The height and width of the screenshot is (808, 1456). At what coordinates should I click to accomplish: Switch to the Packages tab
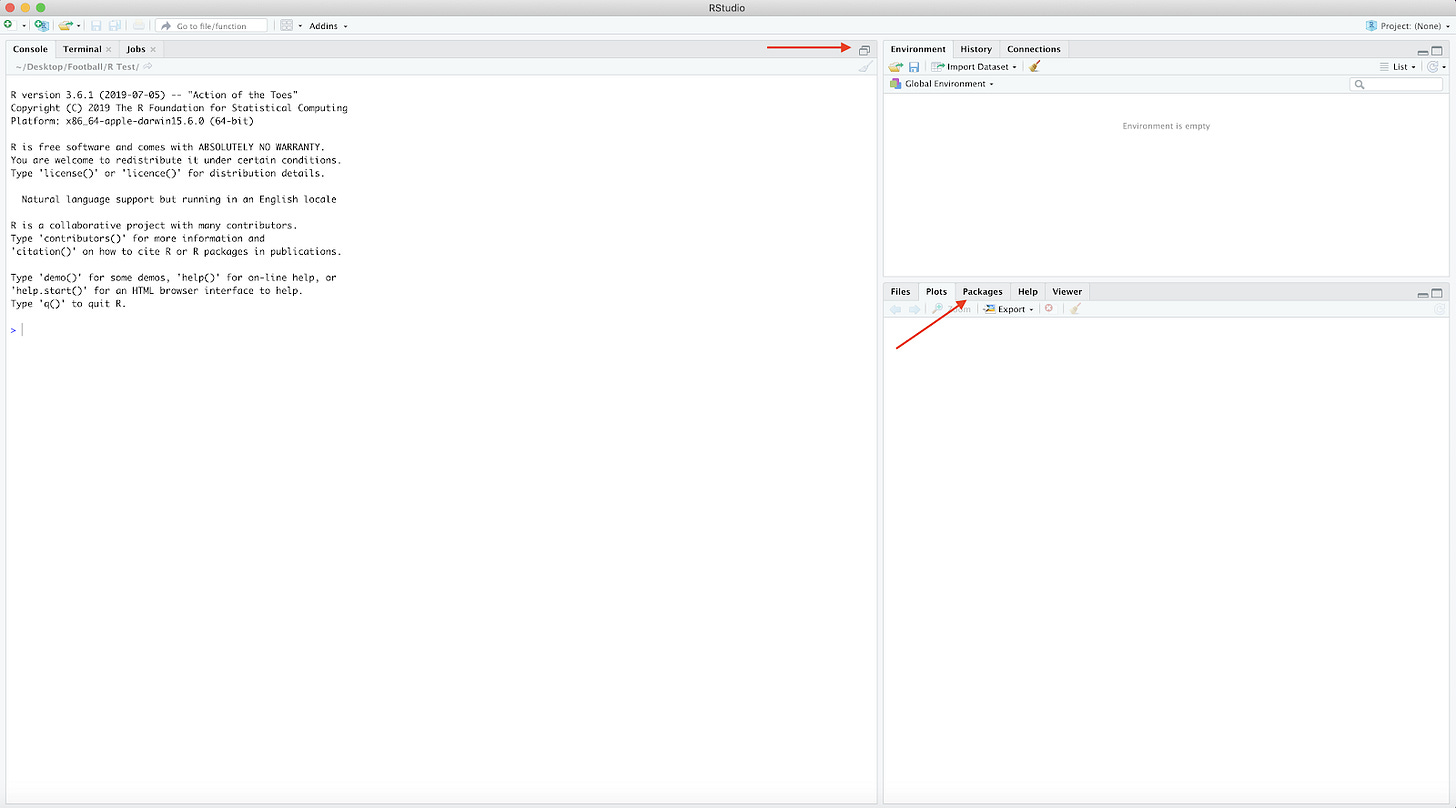(x=982, y=291)
